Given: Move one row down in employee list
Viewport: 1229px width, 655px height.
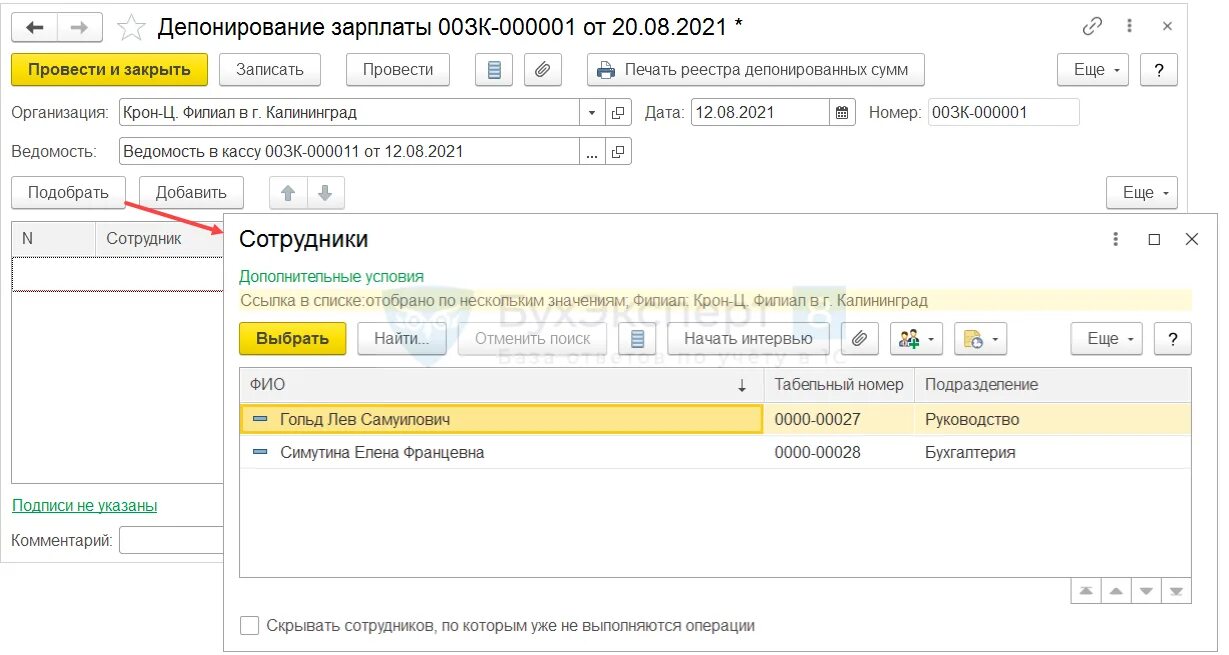Looking at the screenshot, I should pos(1146,591).
